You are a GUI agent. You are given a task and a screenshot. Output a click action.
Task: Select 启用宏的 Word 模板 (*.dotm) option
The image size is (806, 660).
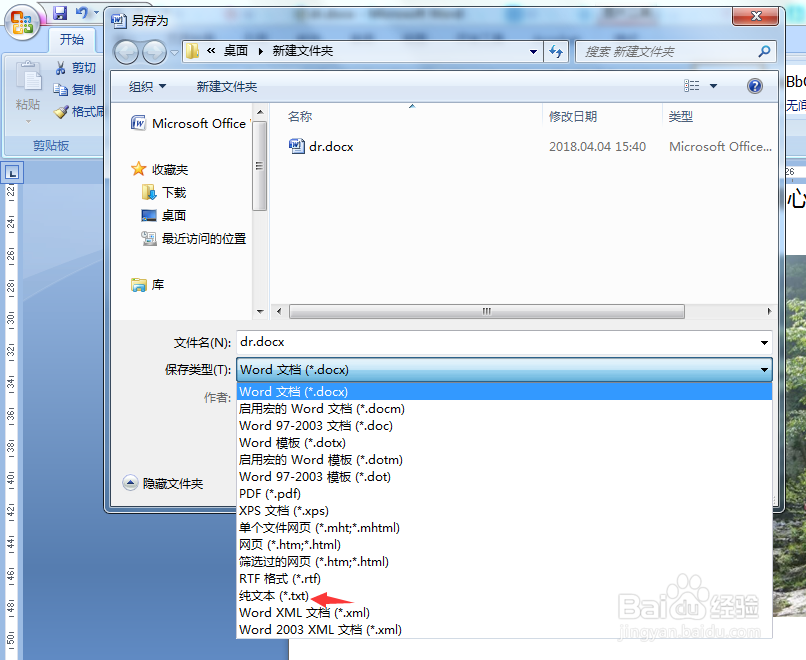point(504,460)
